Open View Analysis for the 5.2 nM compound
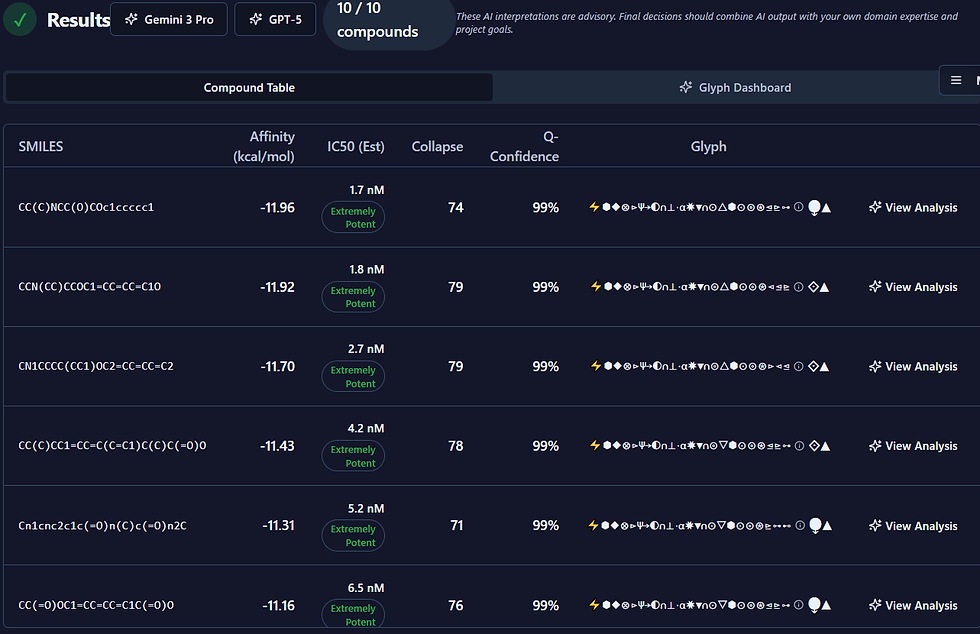This screenshot has height=634, width=980. (x=913, y=526)
